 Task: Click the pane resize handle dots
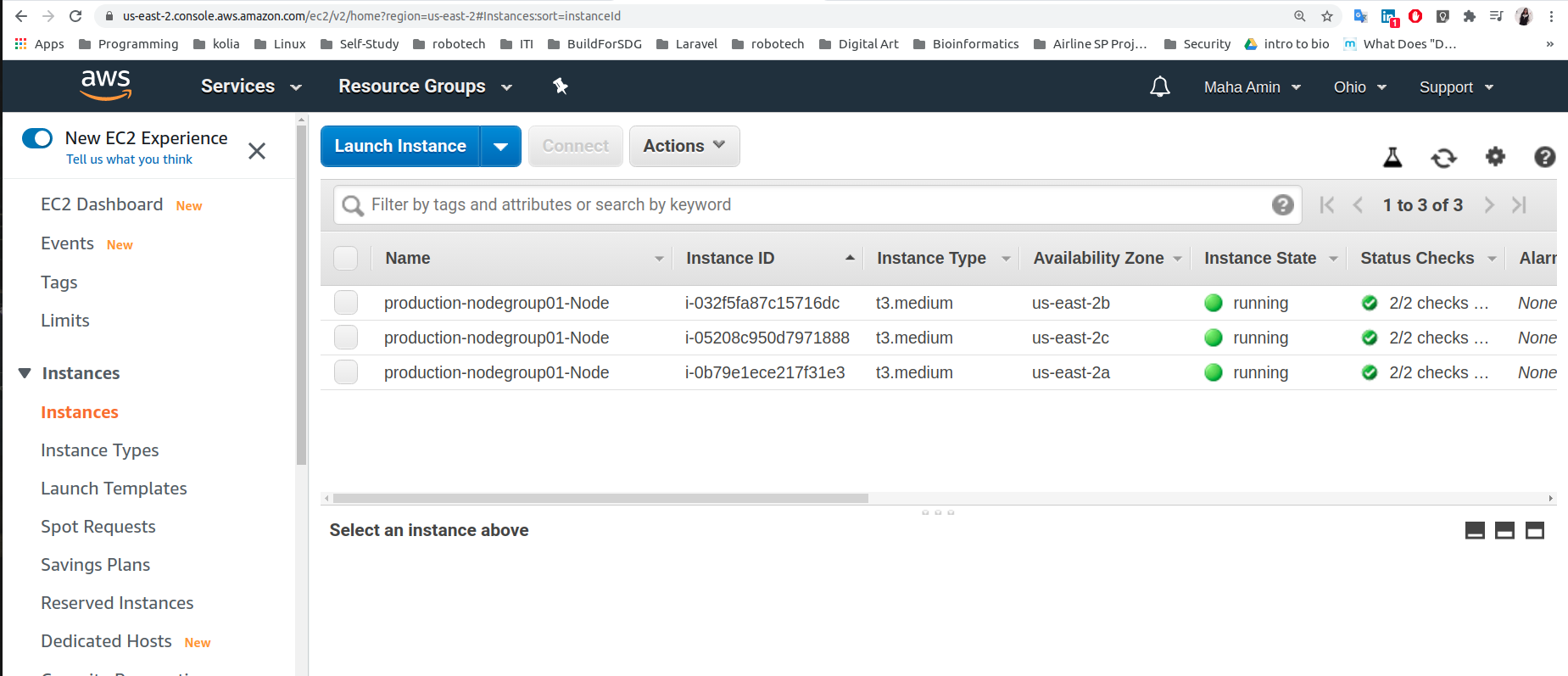[x=938, y=512]
